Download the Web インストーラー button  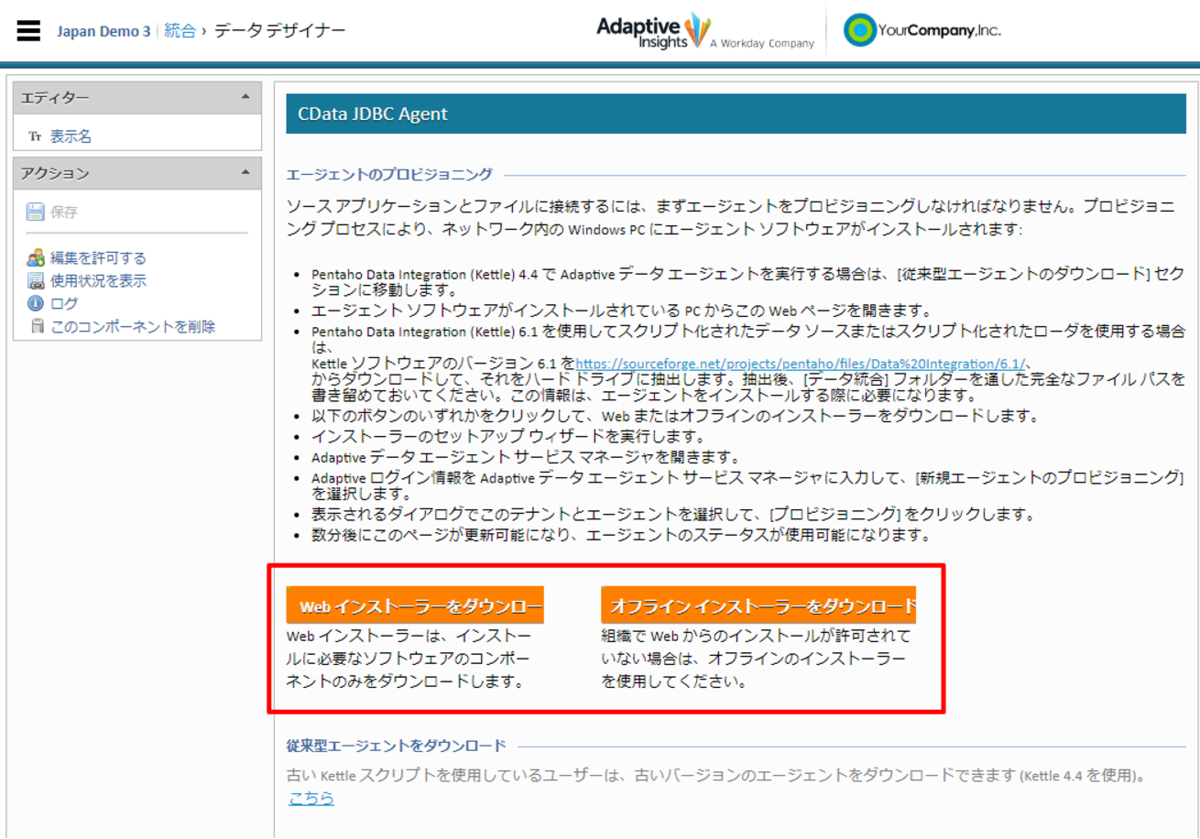click(415, 605)
